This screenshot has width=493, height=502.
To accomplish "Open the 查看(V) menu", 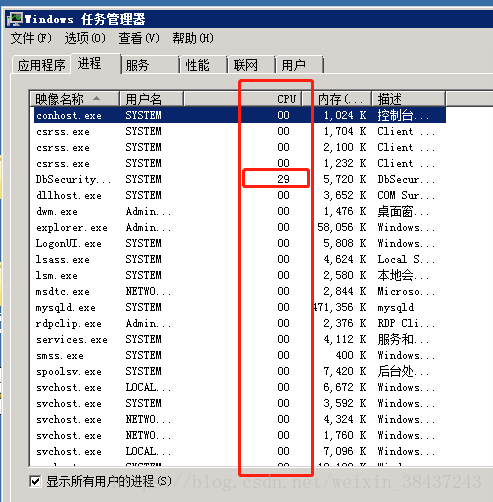I will [x=139, y=38].
